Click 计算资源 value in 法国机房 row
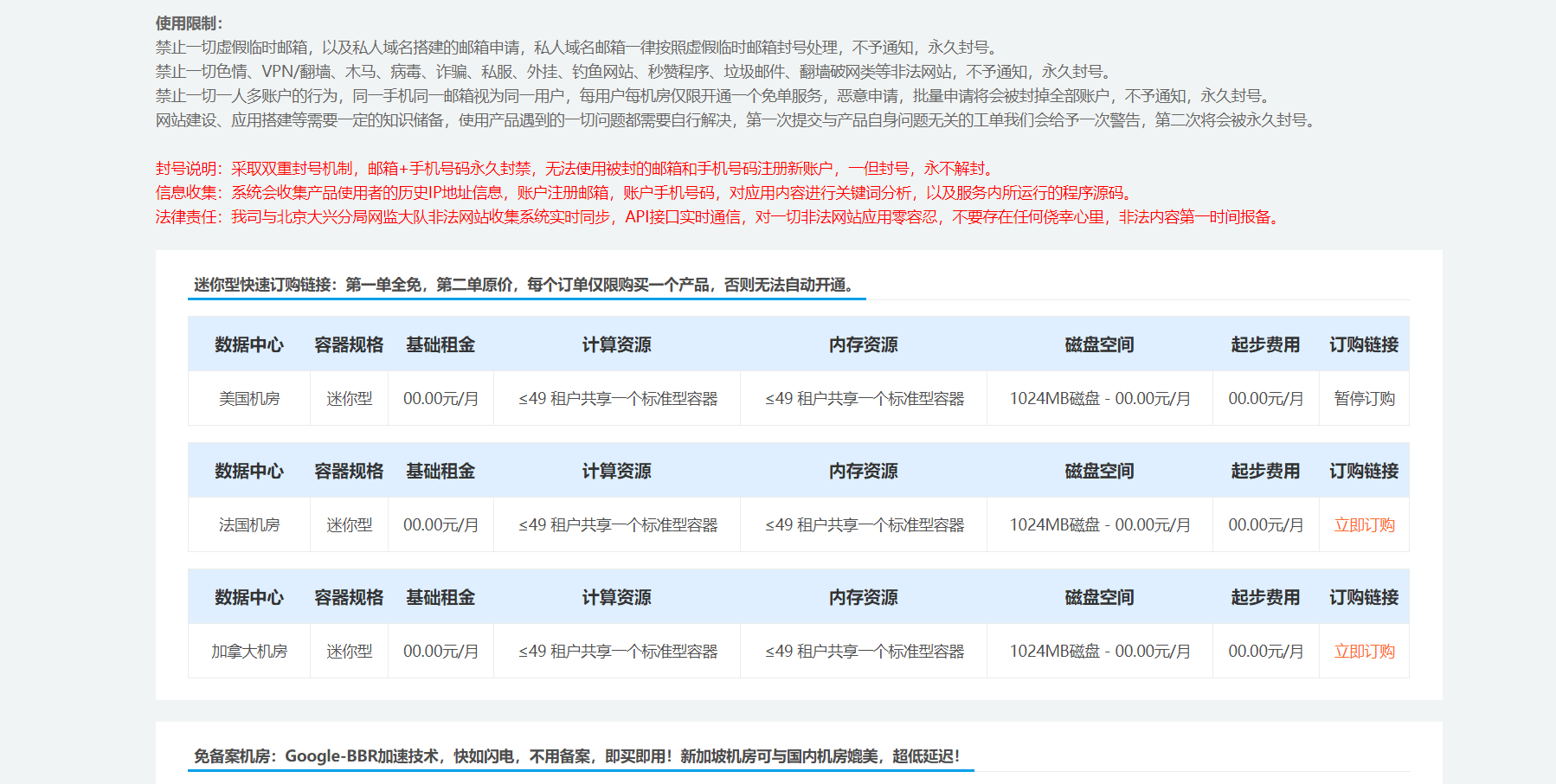Screen dimensions: 1556x784 [x=617, y=525]
